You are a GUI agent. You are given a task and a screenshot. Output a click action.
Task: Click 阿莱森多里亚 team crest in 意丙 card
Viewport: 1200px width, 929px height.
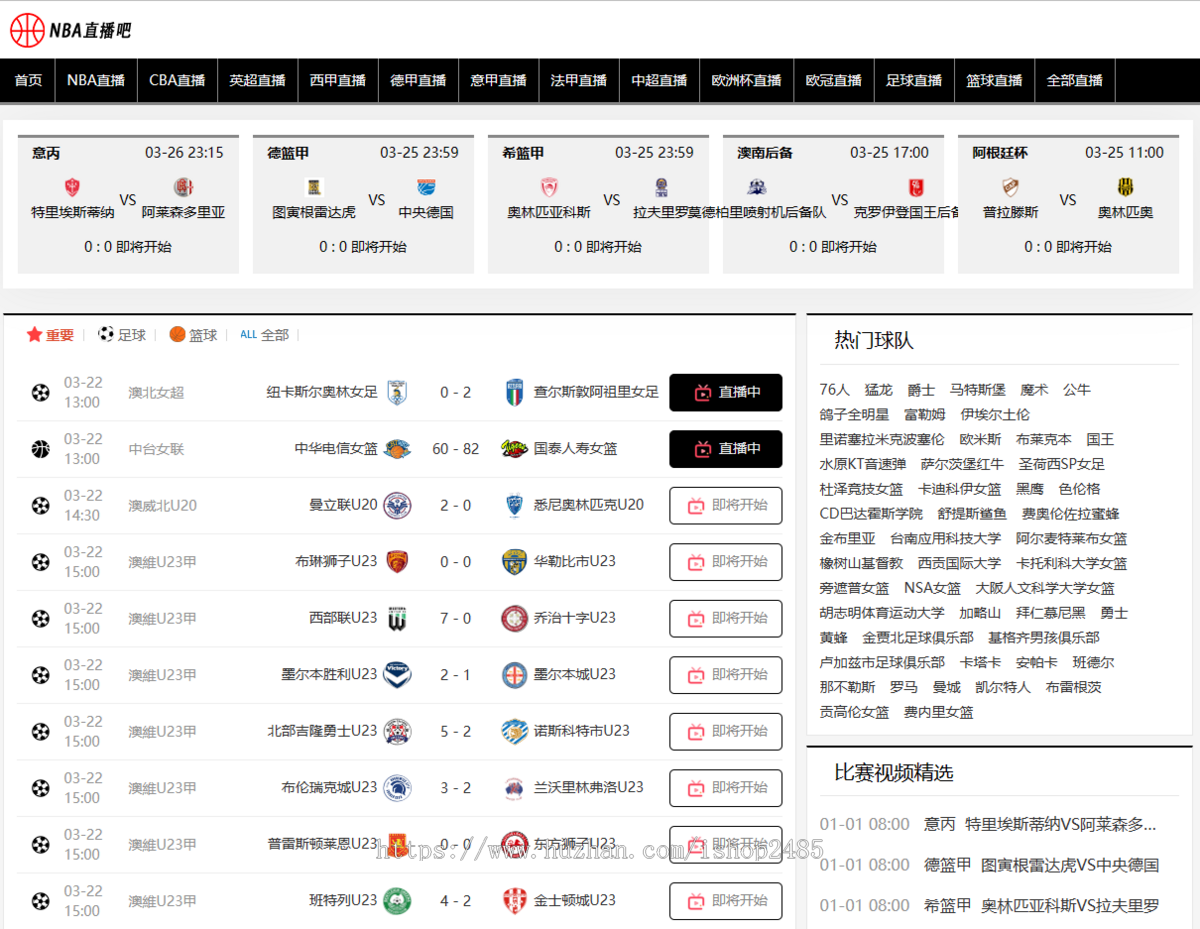pos(183,187)
